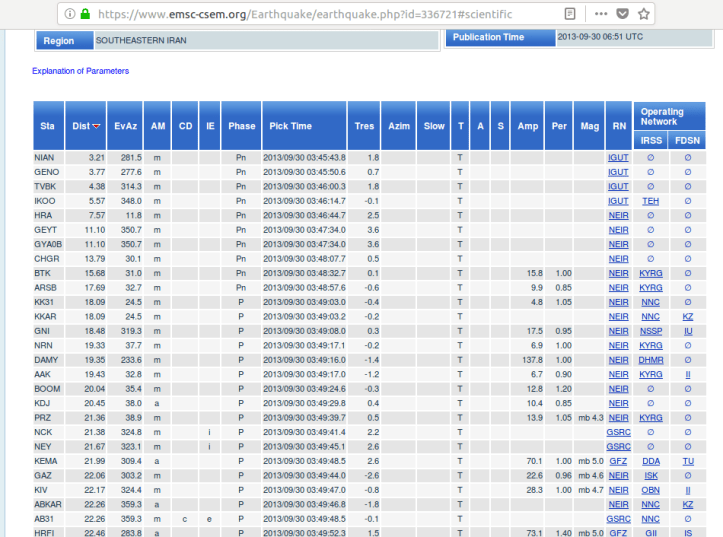Click the site information icon in address bar
723x537 pixels.
click(x=68, y=14)
